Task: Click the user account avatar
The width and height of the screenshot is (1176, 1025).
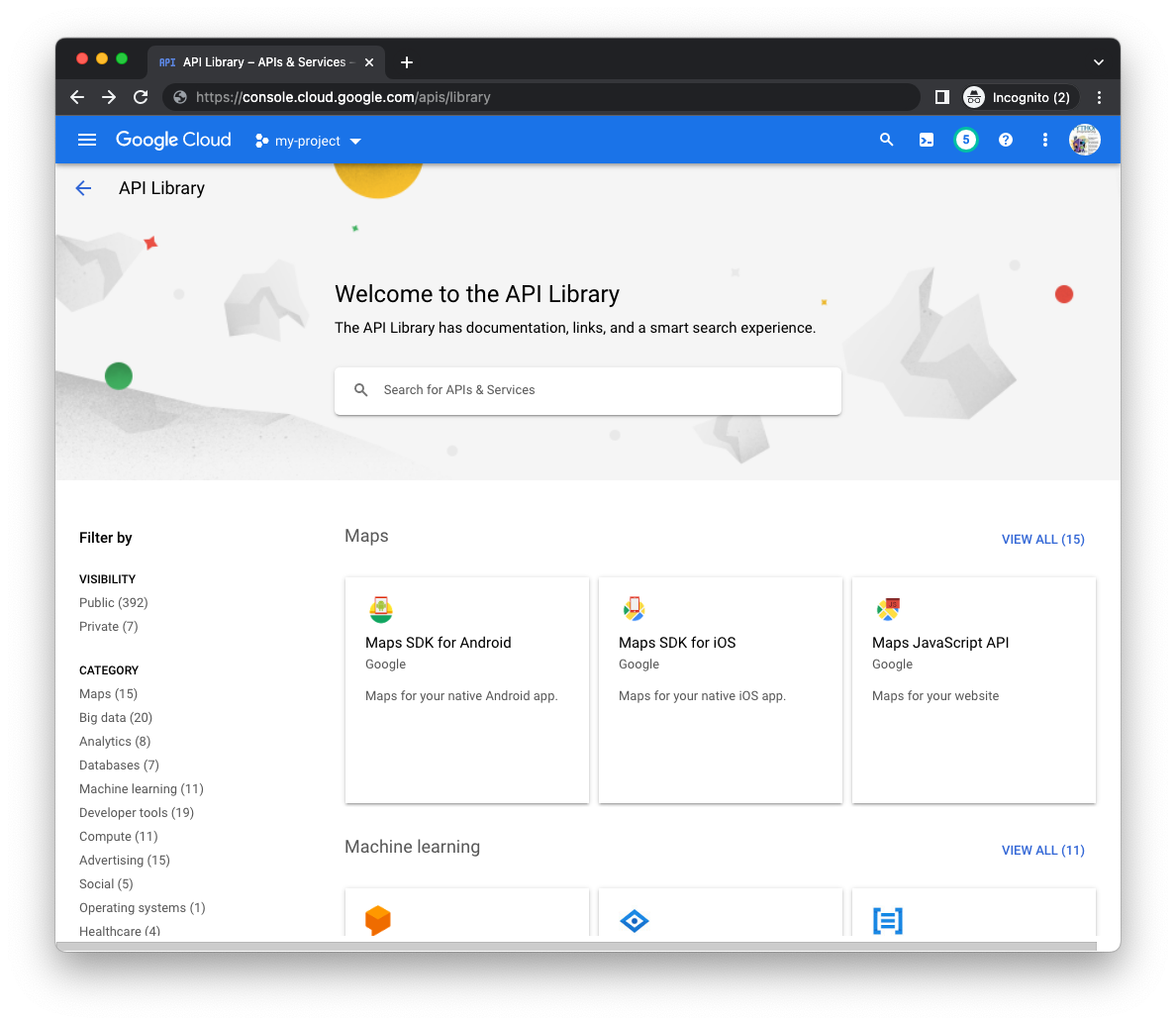Action: [x=1085, y=140]
